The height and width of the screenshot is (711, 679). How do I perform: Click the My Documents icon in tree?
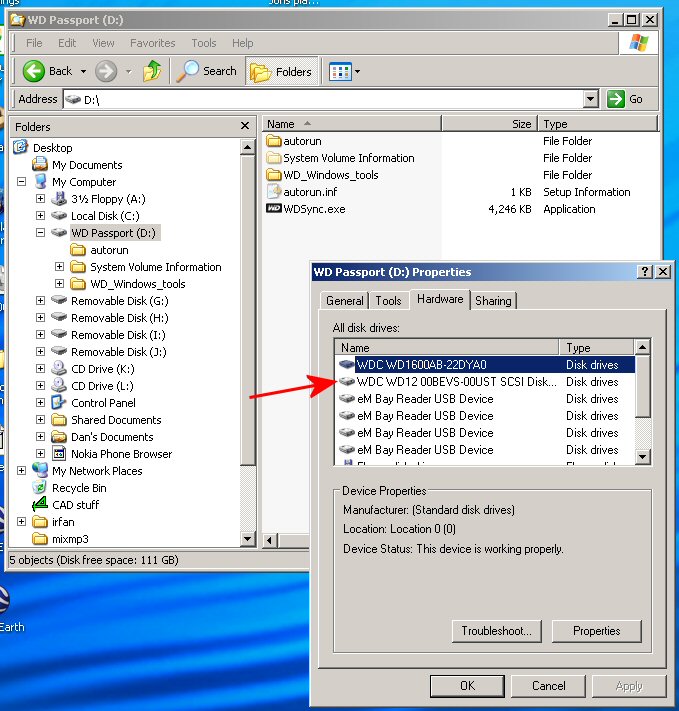pyautogui.click(x=40, y=164)
